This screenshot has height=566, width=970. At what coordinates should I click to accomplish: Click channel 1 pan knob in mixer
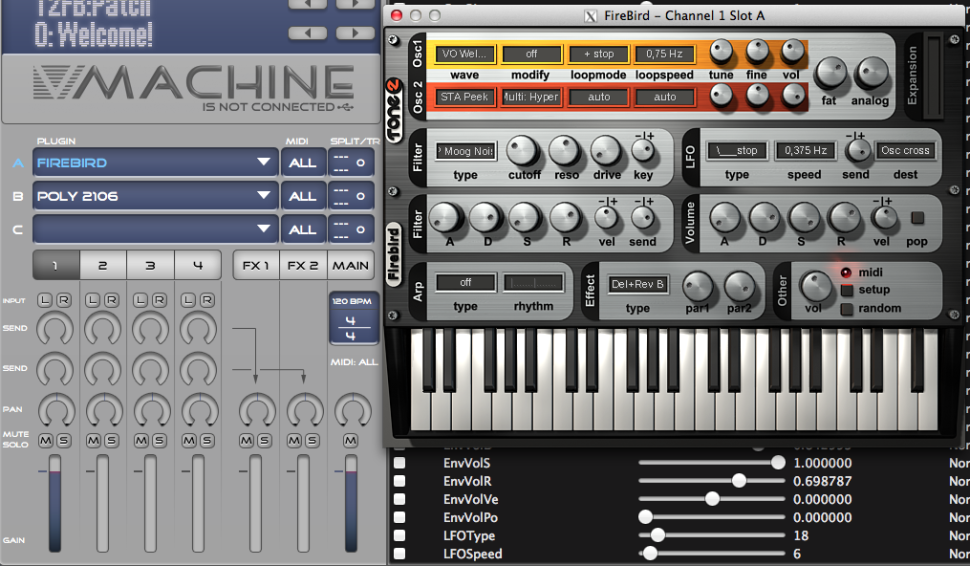pyautogui.click(x=56, y=411)
